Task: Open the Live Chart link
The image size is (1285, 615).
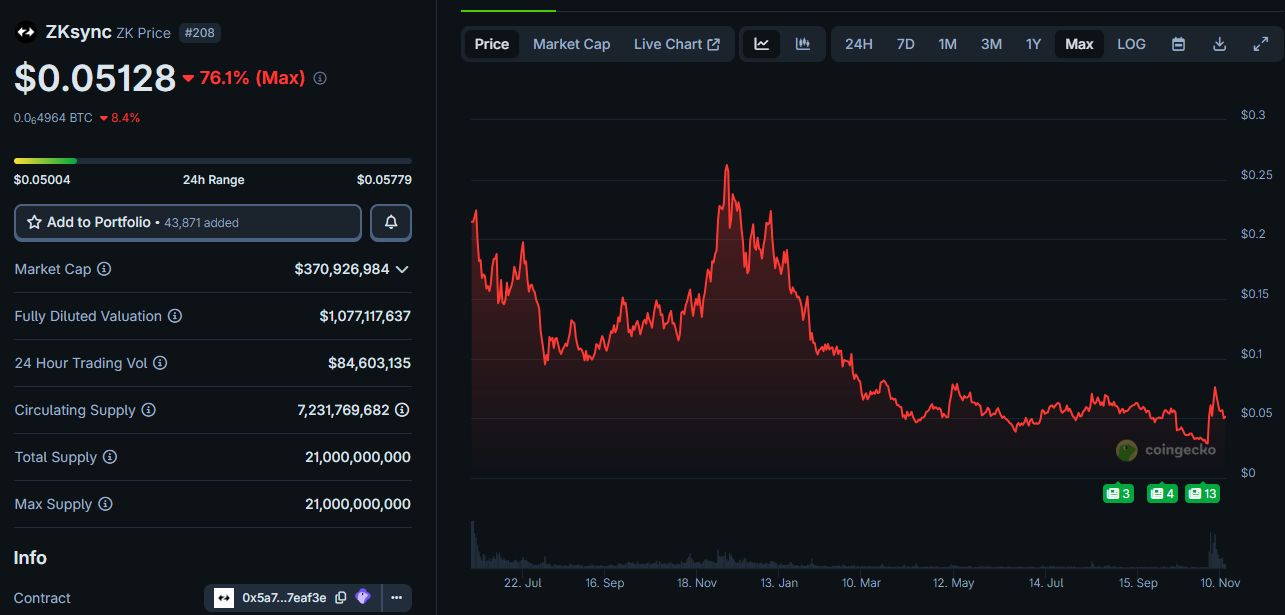Action: 676,43
